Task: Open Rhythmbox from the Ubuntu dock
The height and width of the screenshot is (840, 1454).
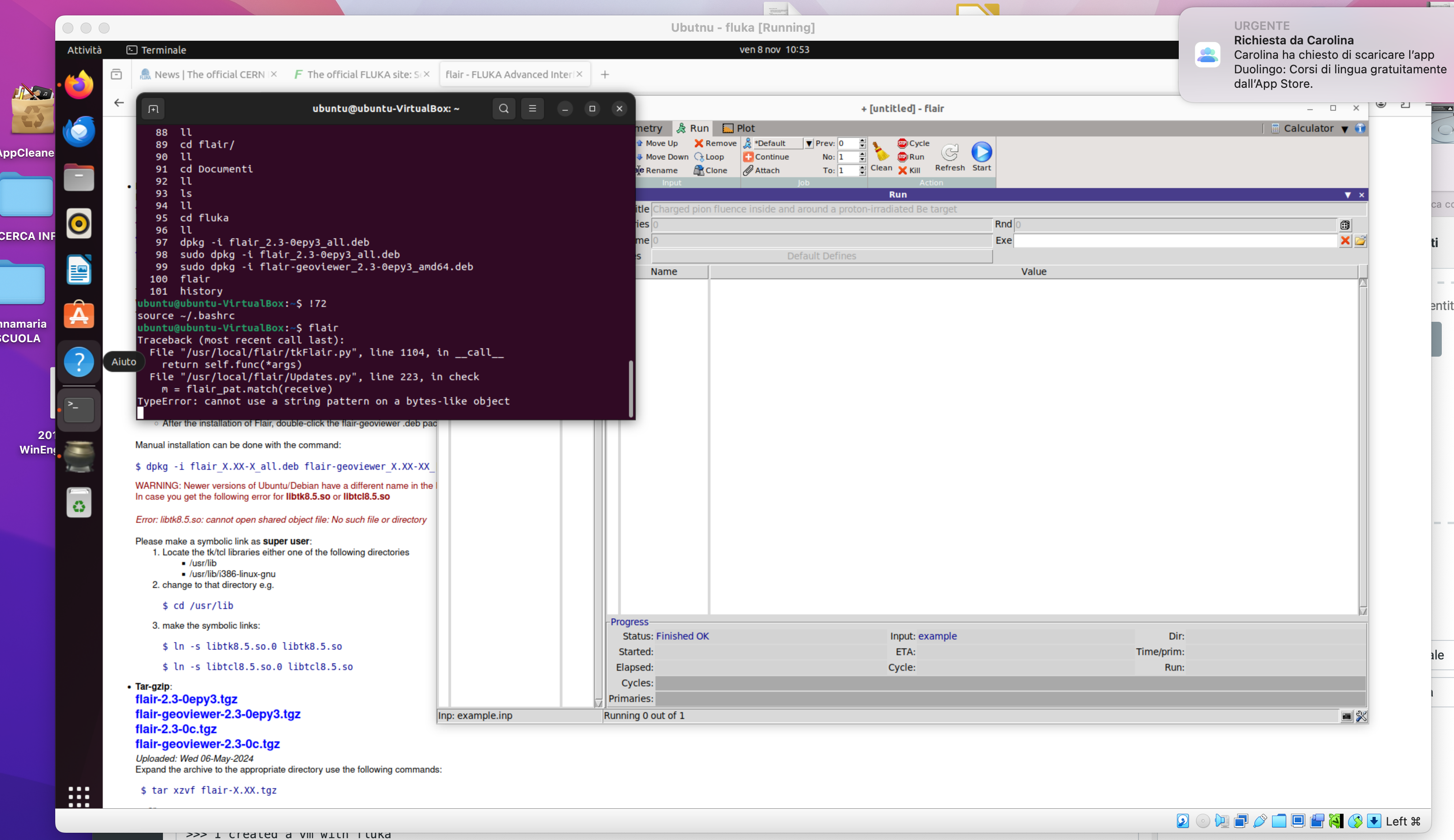Action: click(x=79, y=223)
